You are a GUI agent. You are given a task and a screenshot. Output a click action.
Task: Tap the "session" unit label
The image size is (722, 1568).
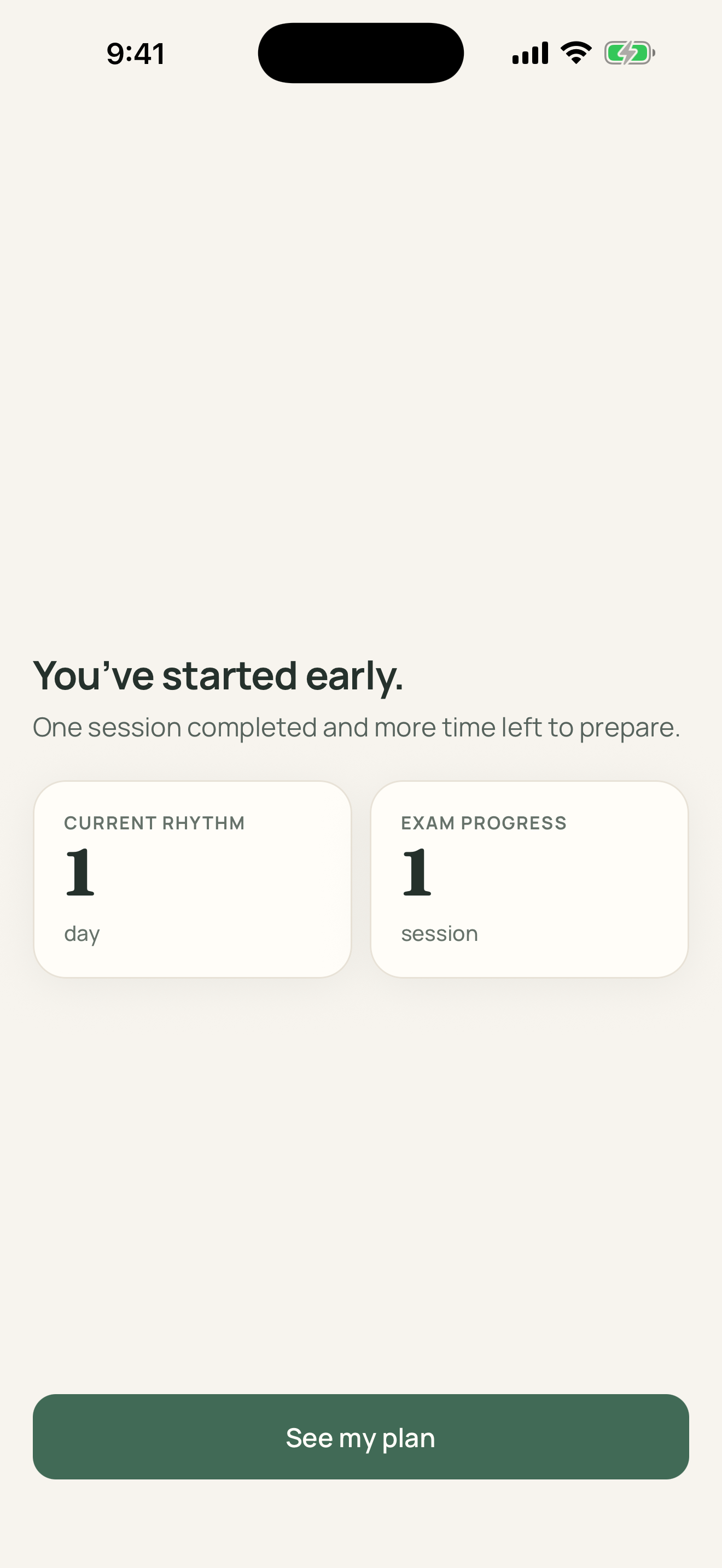[x=440, y=934]
